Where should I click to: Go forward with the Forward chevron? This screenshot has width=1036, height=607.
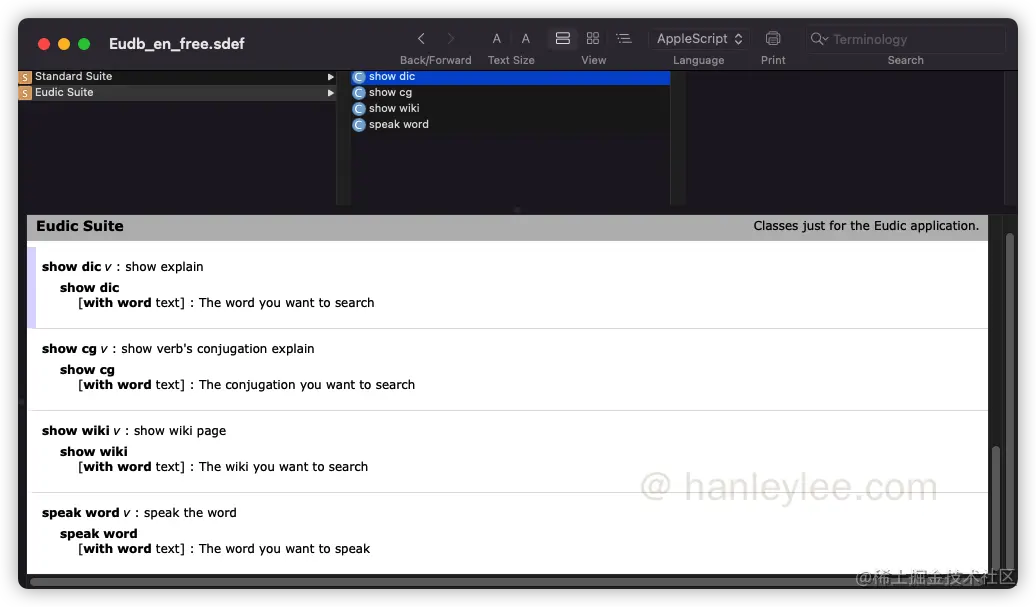coord(451,39)
